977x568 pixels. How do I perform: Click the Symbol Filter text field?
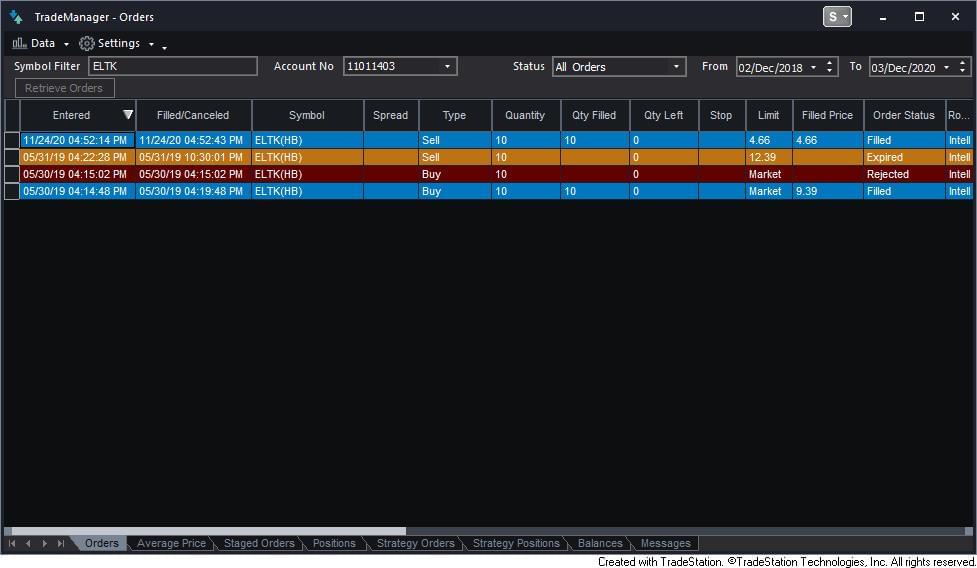172,67
